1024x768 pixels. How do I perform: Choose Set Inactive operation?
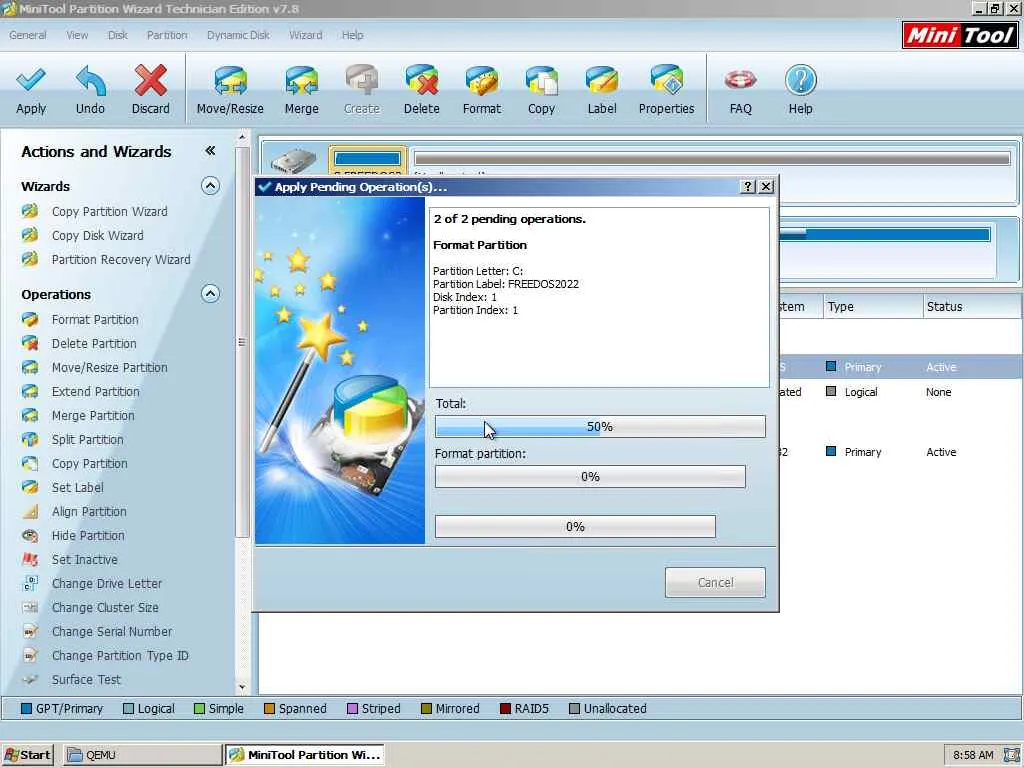click(x=84, y=560)
